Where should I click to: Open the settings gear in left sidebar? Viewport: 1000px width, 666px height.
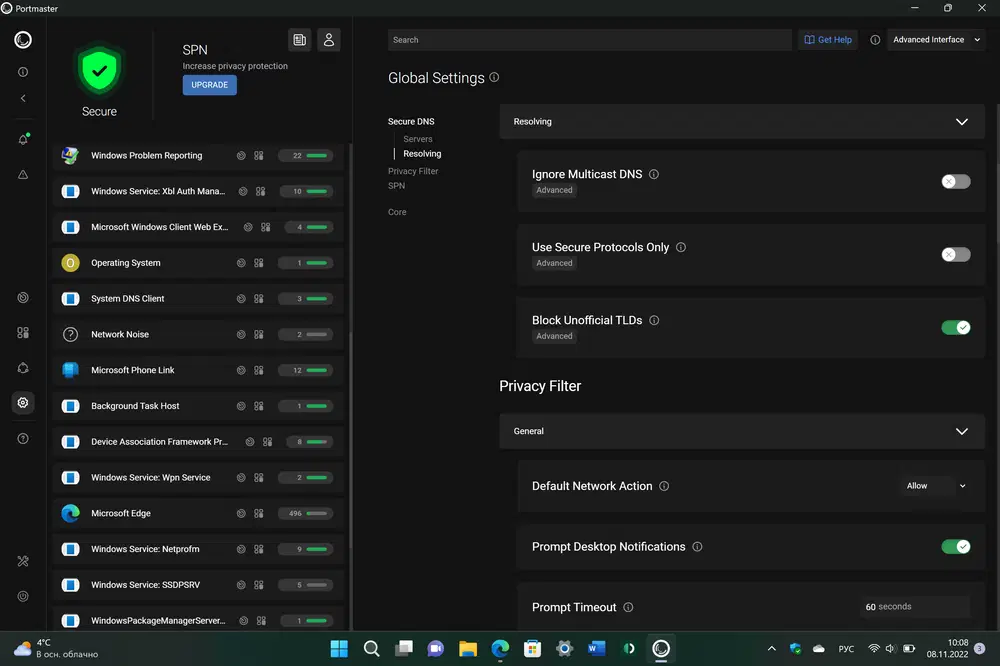click(x=23, y=403)
